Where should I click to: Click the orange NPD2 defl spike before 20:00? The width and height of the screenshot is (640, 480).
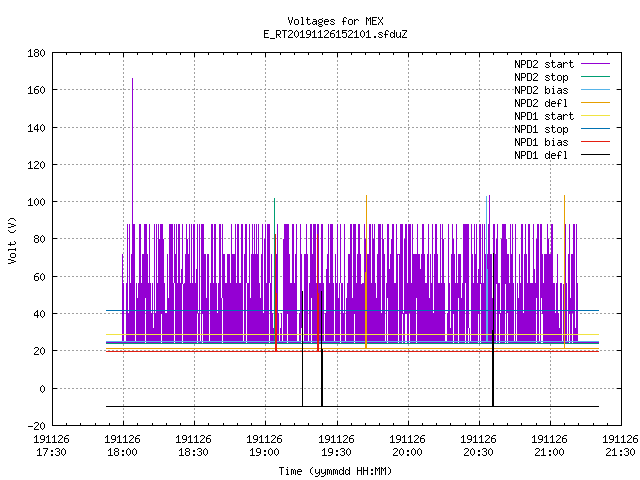click(366, 271)
